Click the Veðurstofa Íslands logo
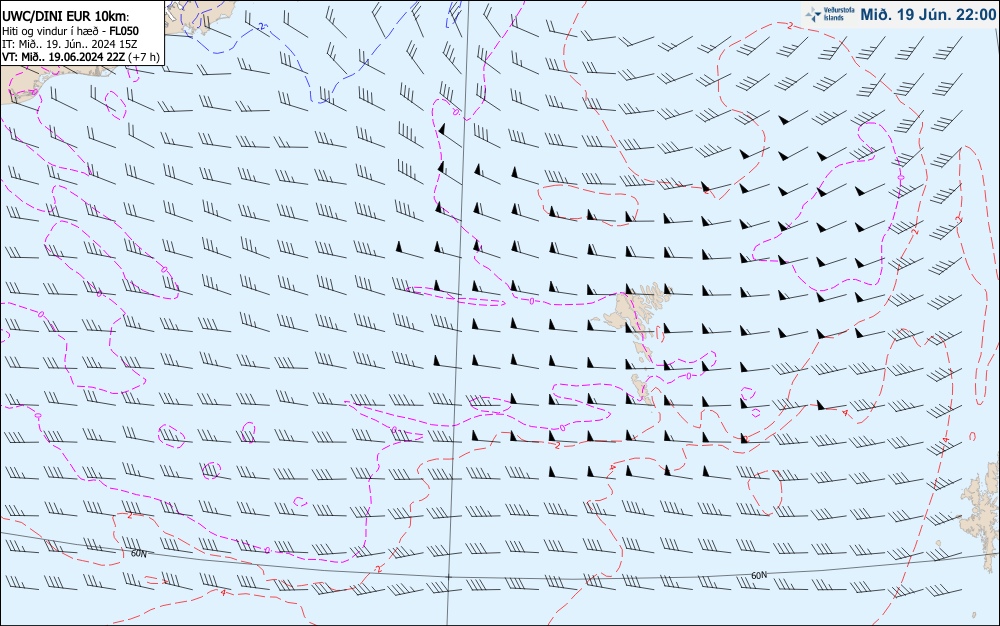The width and height of the screenshot is (1000, 626). coord(830,14)
